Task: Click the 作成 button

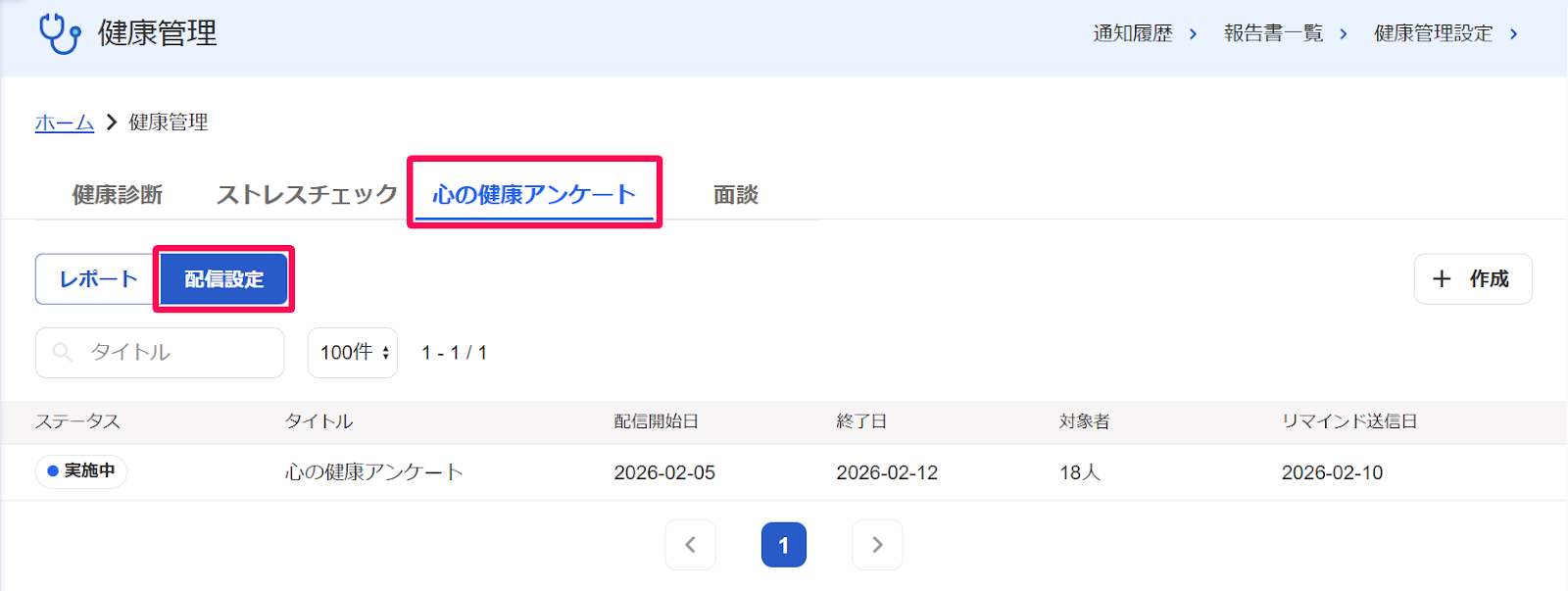Action: tap(1473, 279)
